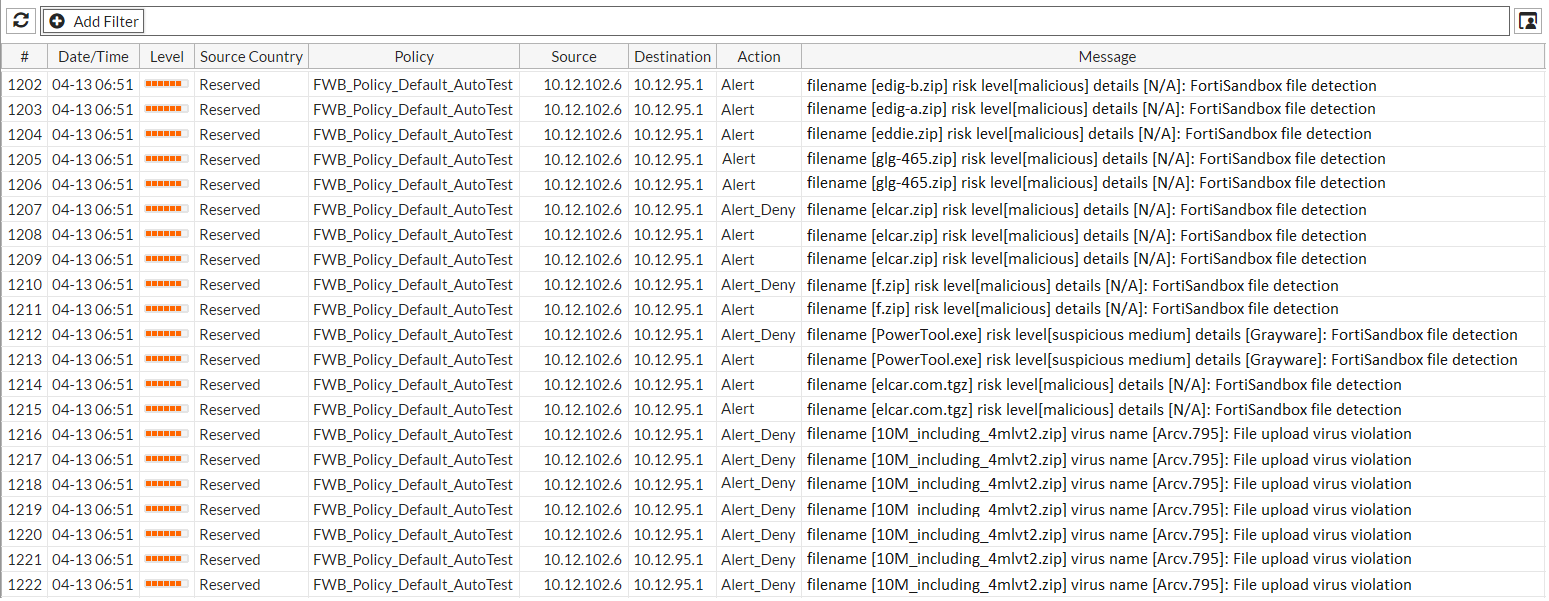Click severity level bar in row 1222
Screen dimensions: 1549x601
click(x=166, y=585)
